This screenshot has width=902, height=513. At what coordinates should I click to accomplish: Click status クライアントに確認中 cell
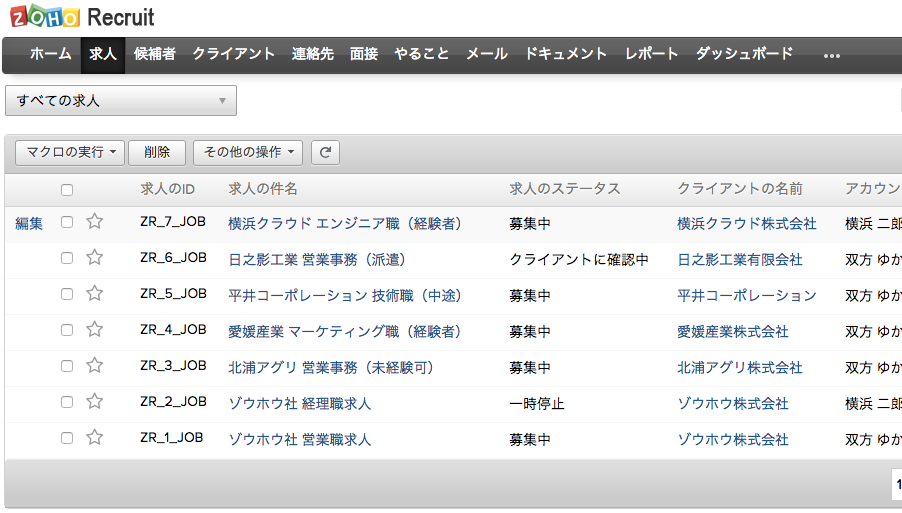[579, 259]
